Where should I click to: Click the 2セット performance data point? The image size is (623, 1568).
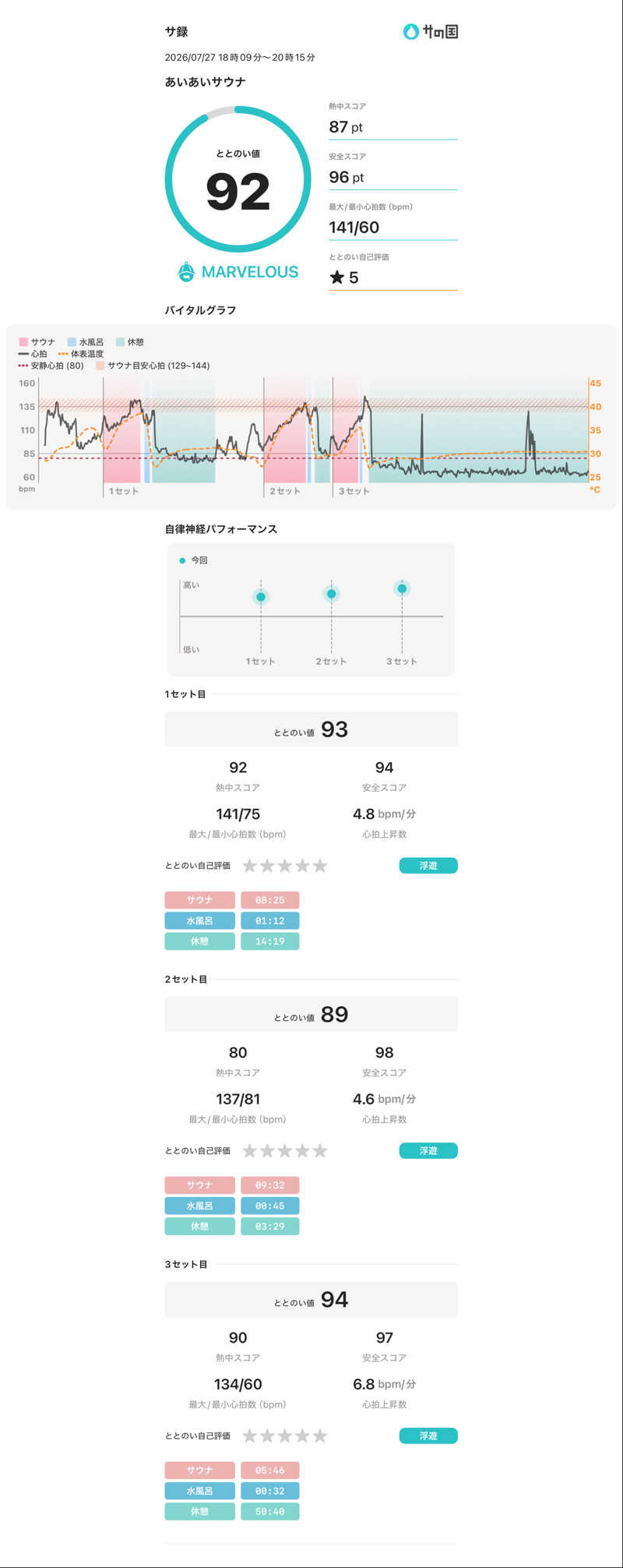pyautogui.click(x=331, y=594)
